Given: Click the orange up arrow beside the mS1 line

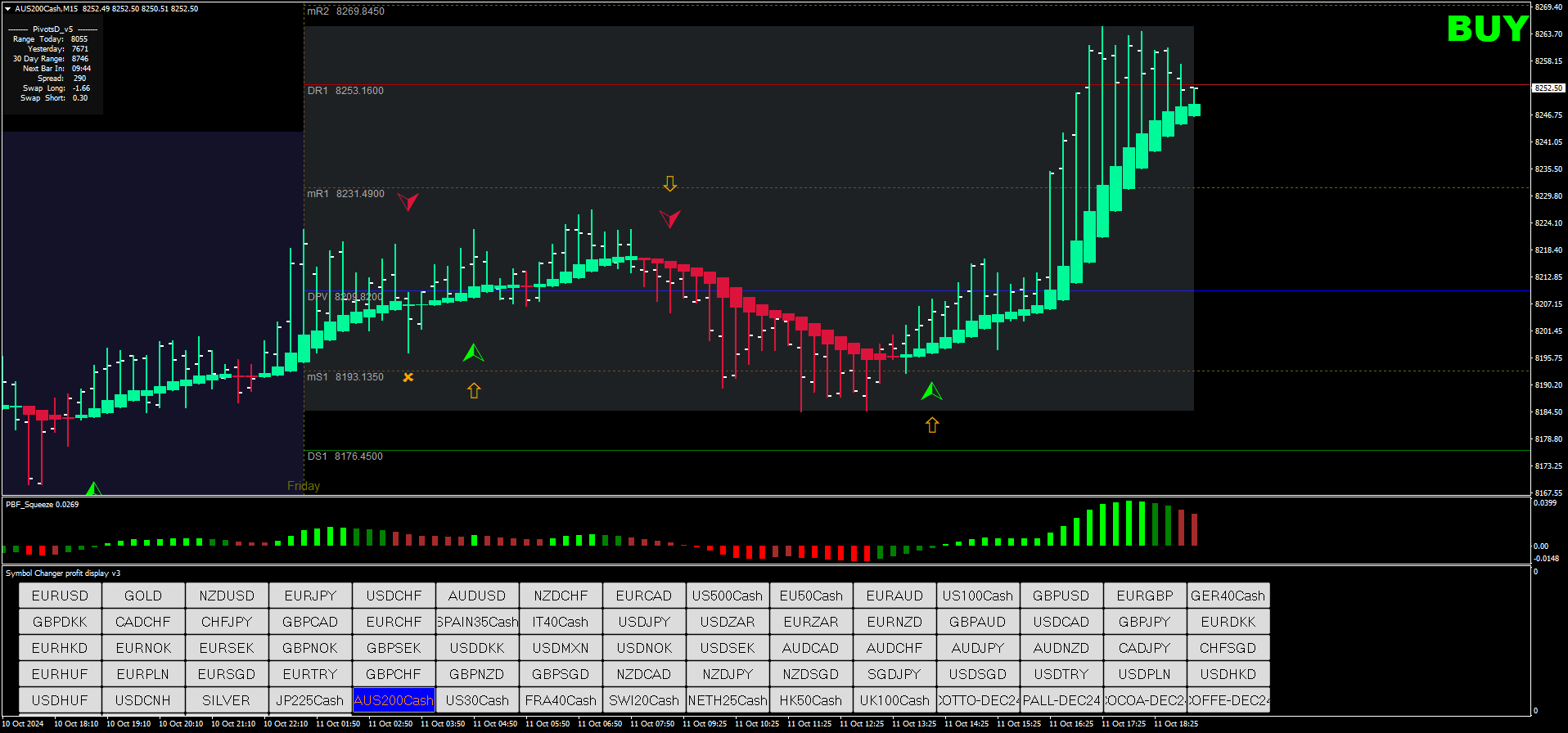Looking at the screenshot, I should (474, 390).
